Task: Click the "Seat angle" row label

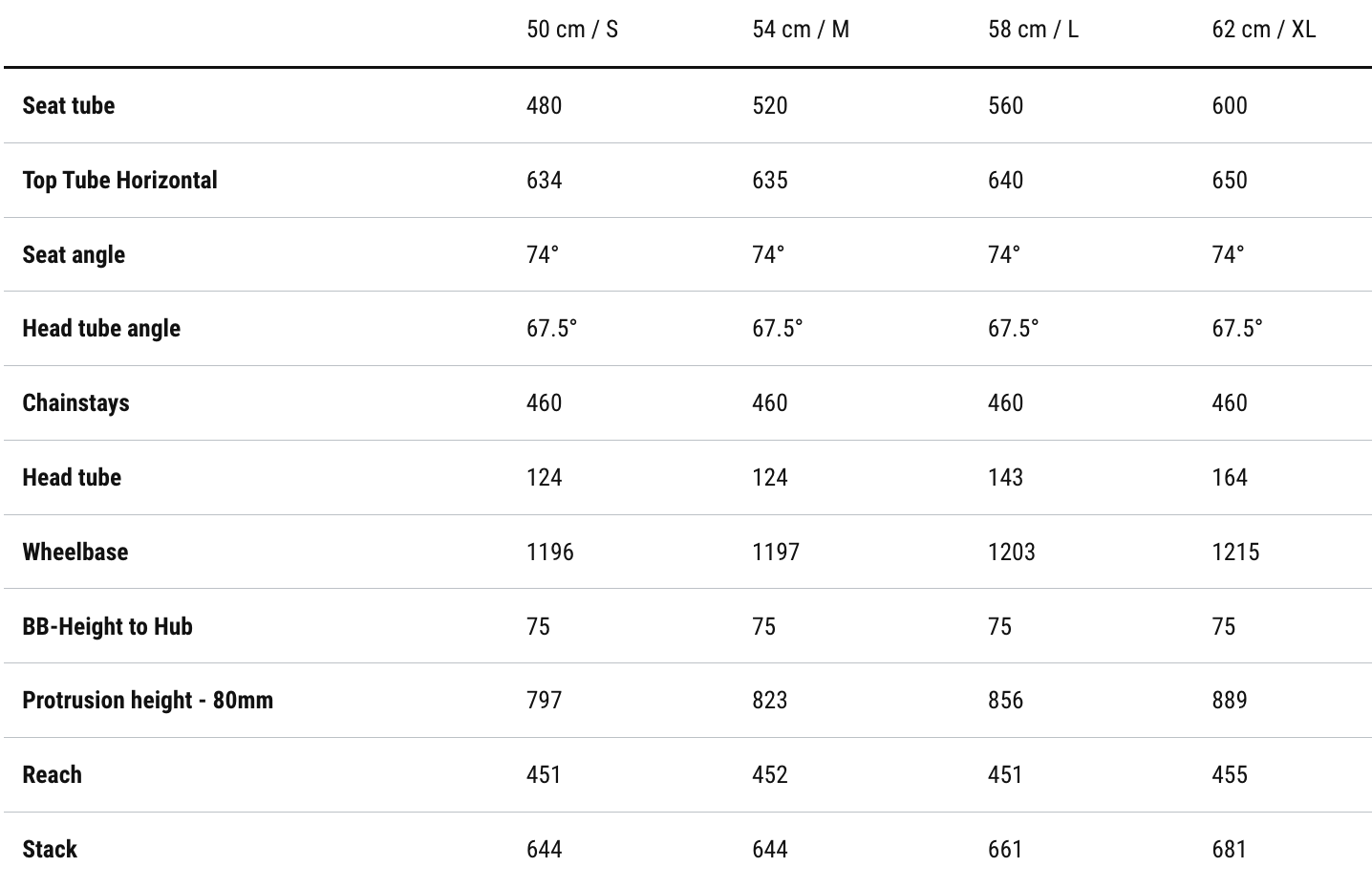Action: (x=74, y=254)
